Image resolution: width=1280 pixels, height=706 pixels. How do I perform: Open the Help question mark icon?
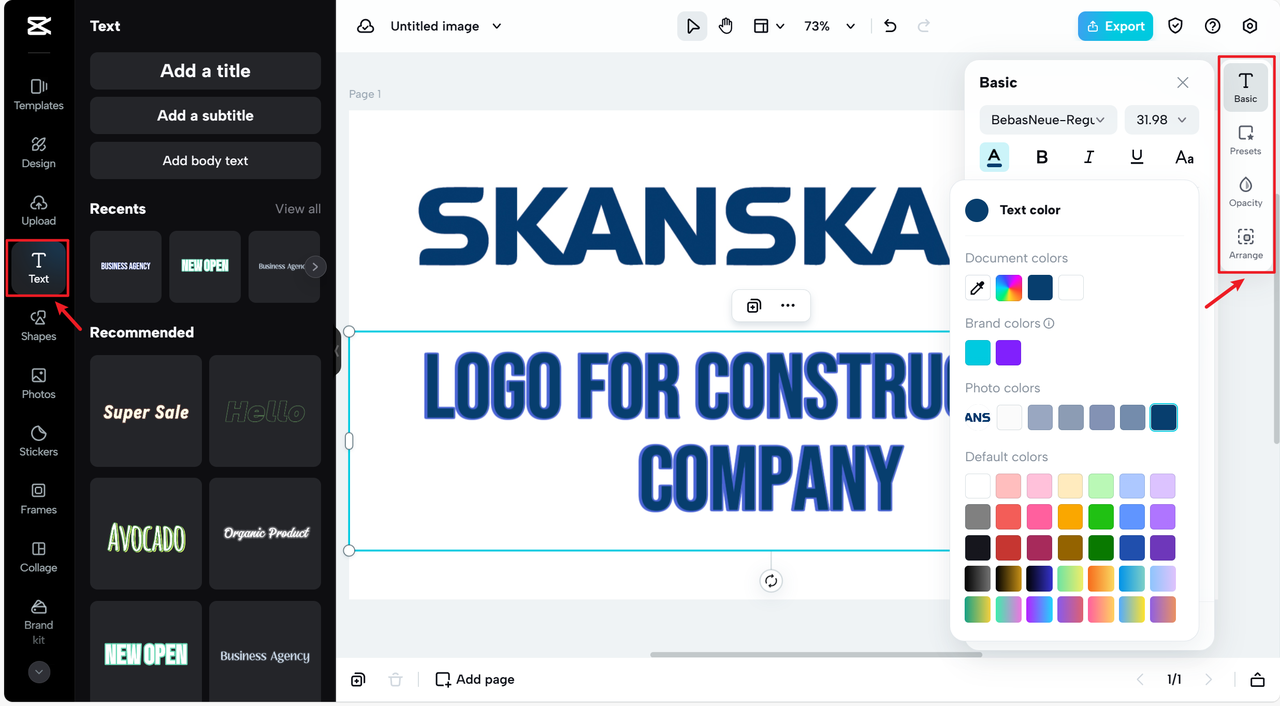pyautogui.click(x=1213, y=26)
